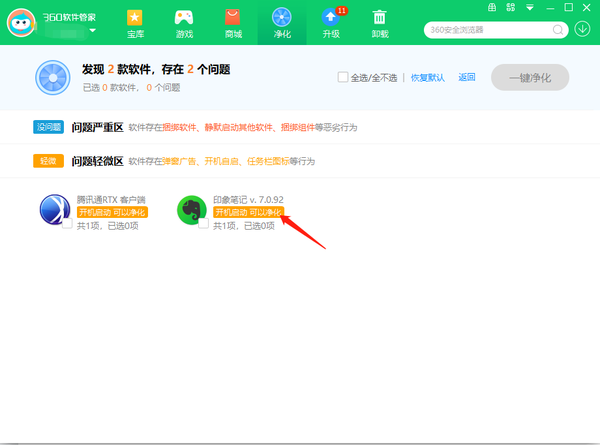Open the 升级 upgrade section
The width and height of the screenshot is (600, 445).
(331, 23)
